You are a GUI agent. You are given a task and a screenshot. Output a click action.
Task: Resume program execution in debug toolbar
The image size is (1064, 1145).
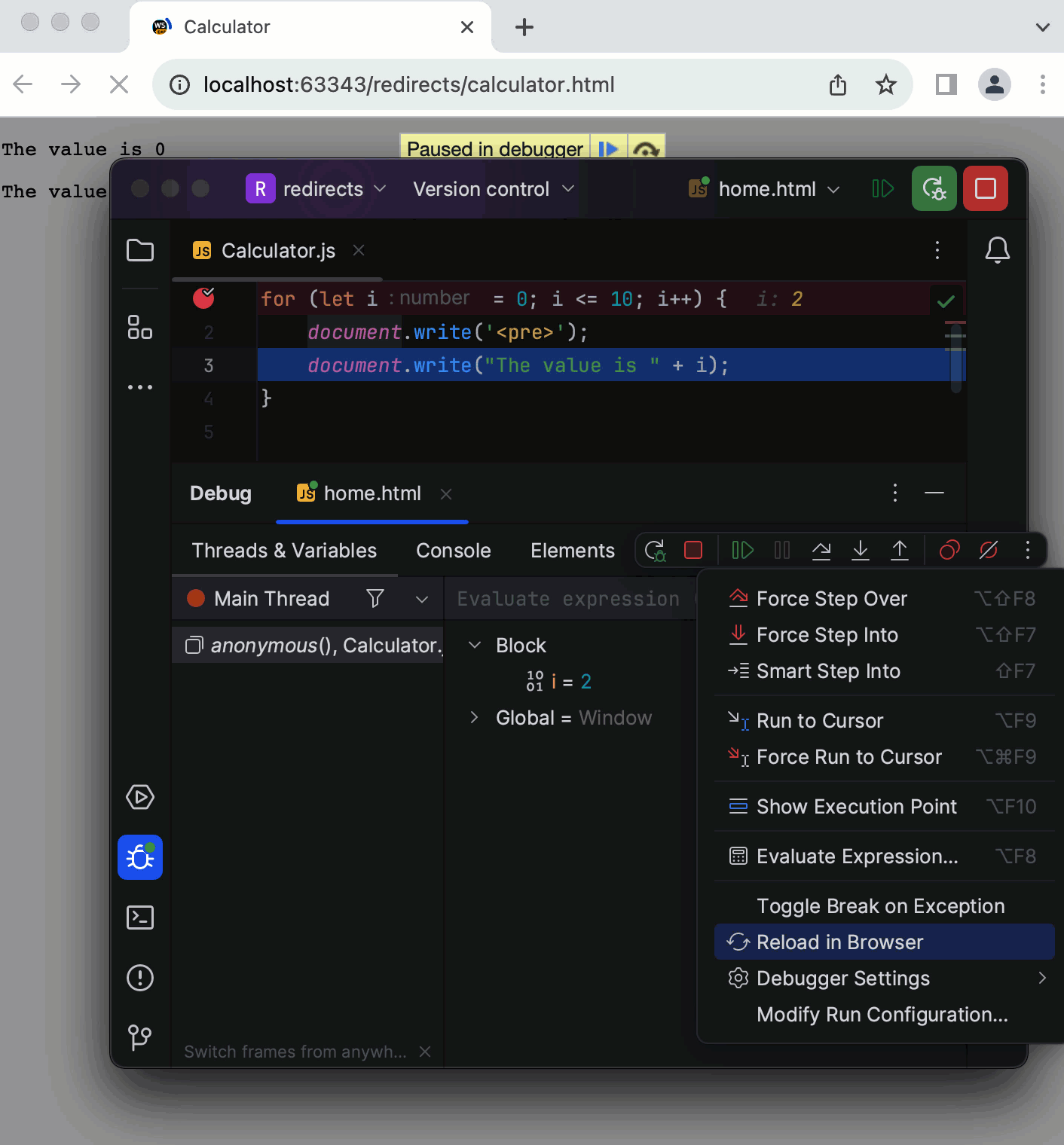click(x=742, y=550)
